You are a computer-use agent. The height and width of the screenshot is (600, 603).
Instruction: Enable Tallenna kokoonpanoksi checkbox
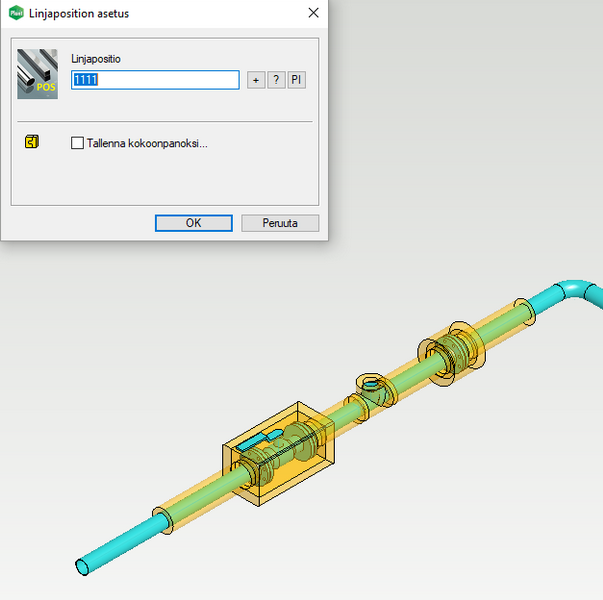point(78,143)
